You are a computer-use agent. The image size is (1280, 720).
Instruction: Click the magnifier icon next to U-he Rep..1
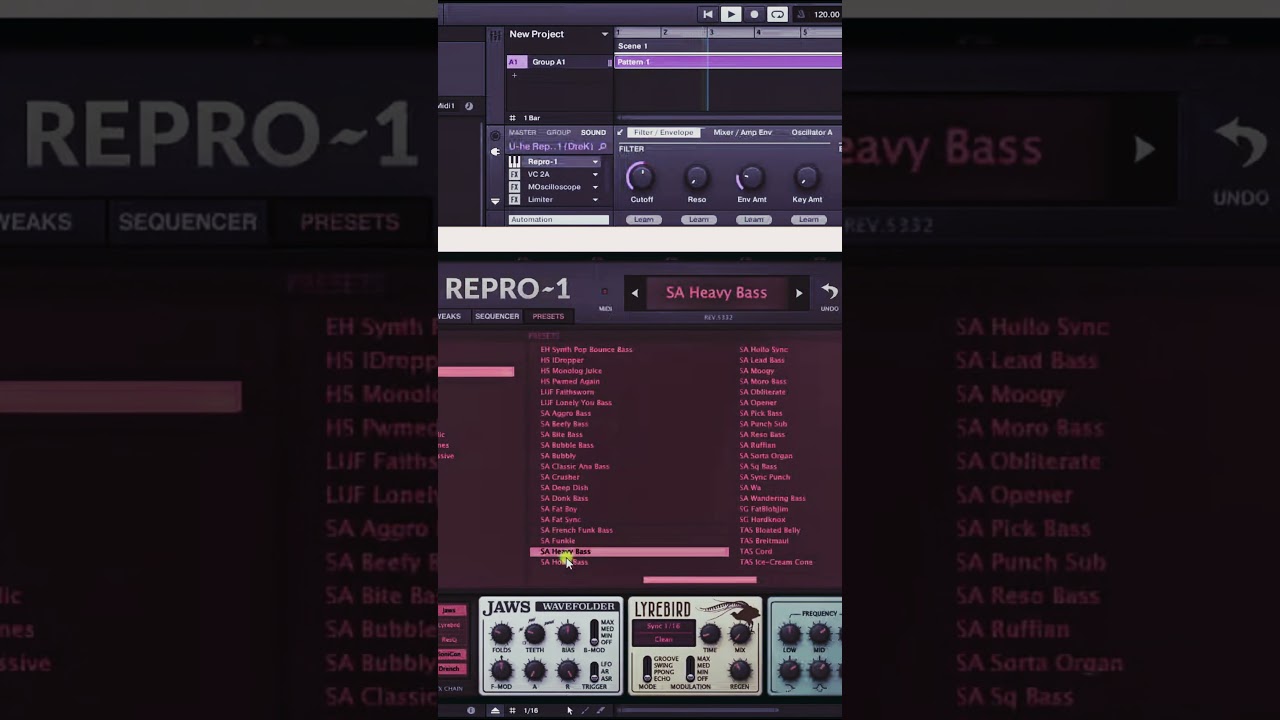pyautogui.click(x=602, y=147)
